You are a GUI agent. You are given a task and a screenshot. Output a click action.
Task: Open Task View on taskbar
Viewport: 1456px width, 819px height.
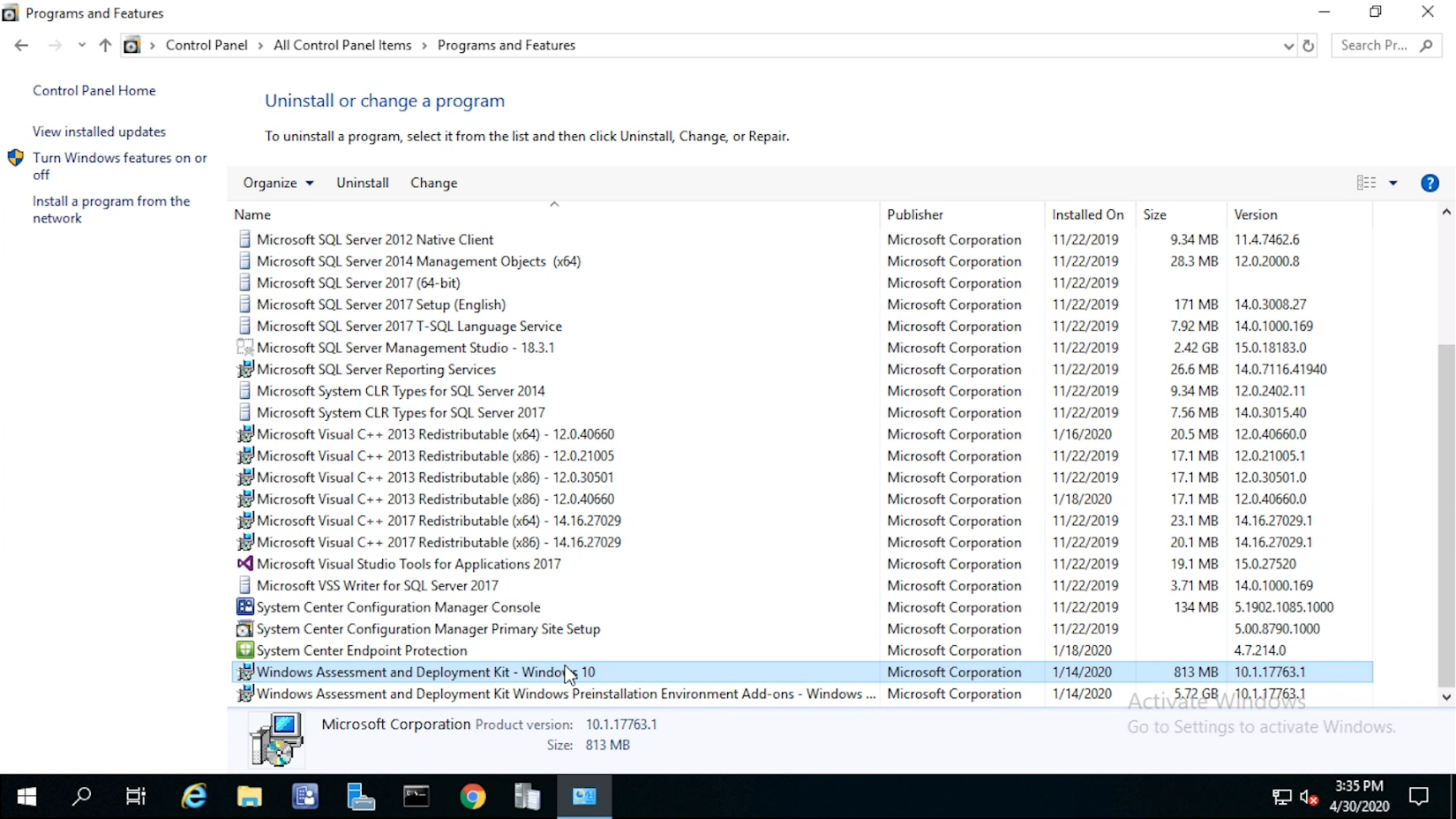[x=136, y=797]
